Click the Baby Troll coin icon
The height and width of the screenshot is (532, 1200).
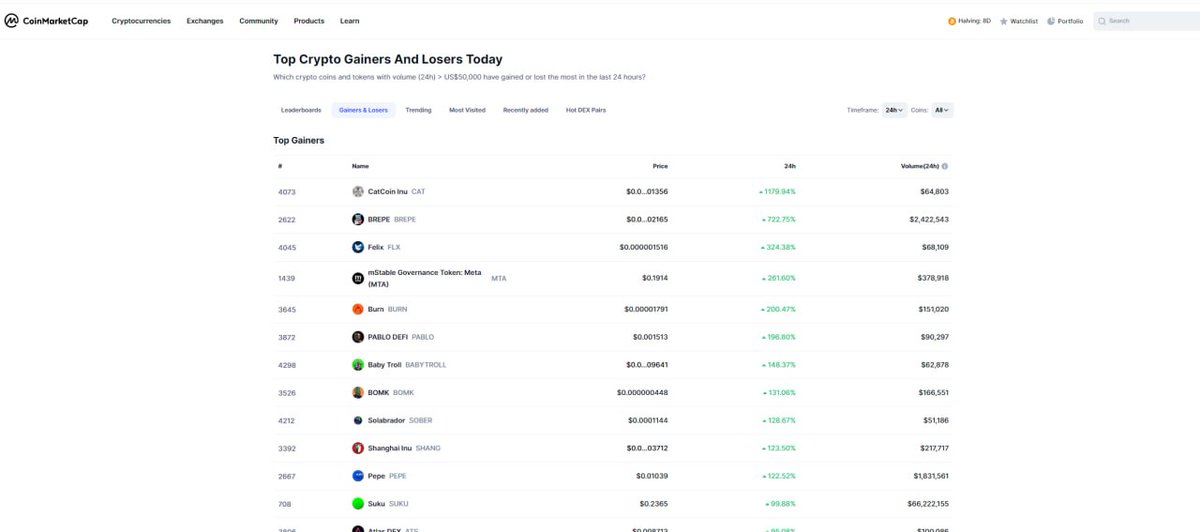click(x=358, y=365)
